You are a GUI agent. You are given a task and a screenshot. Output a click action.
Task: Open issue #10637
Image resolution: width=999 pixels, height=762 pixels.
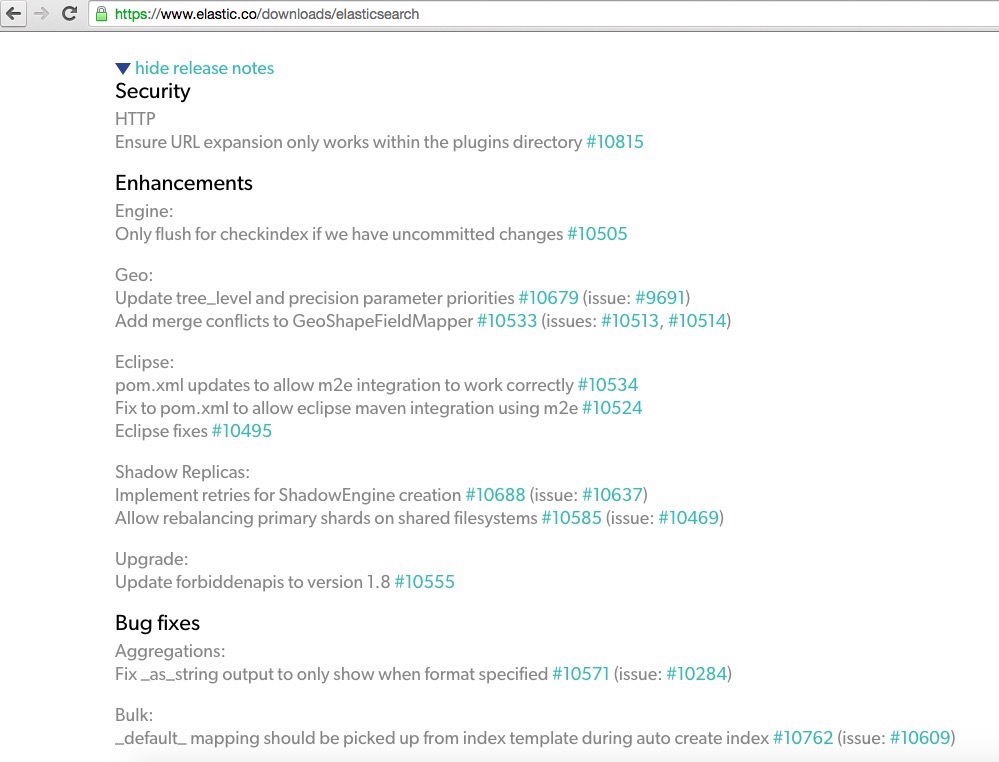pyautogui.click(x=612, y=494)
